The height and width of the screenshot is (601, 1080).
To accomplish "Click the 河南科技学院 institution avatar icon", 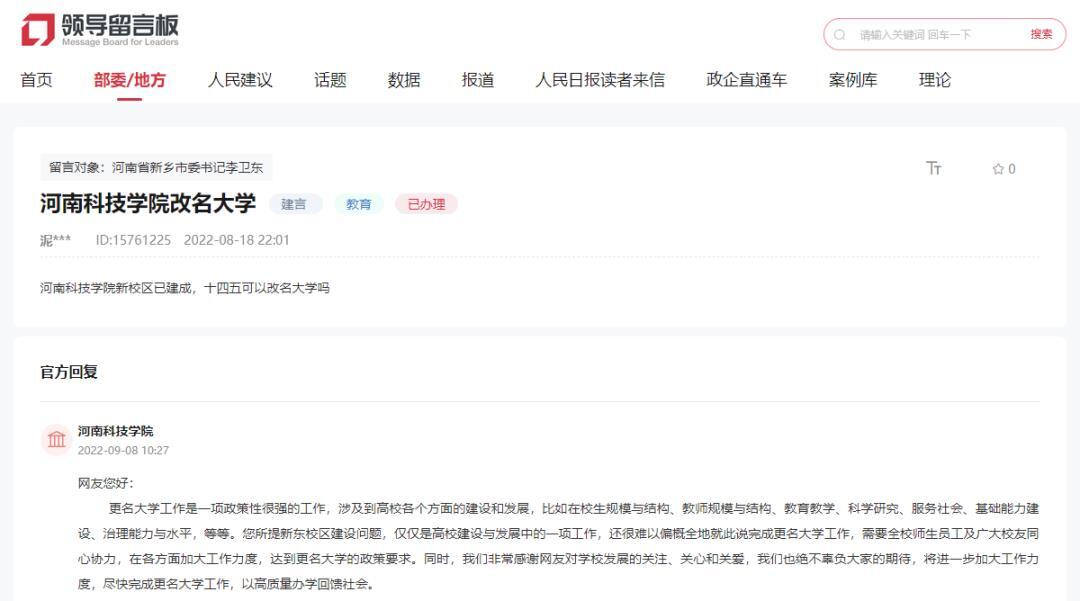I will click(x=56, y=439).
